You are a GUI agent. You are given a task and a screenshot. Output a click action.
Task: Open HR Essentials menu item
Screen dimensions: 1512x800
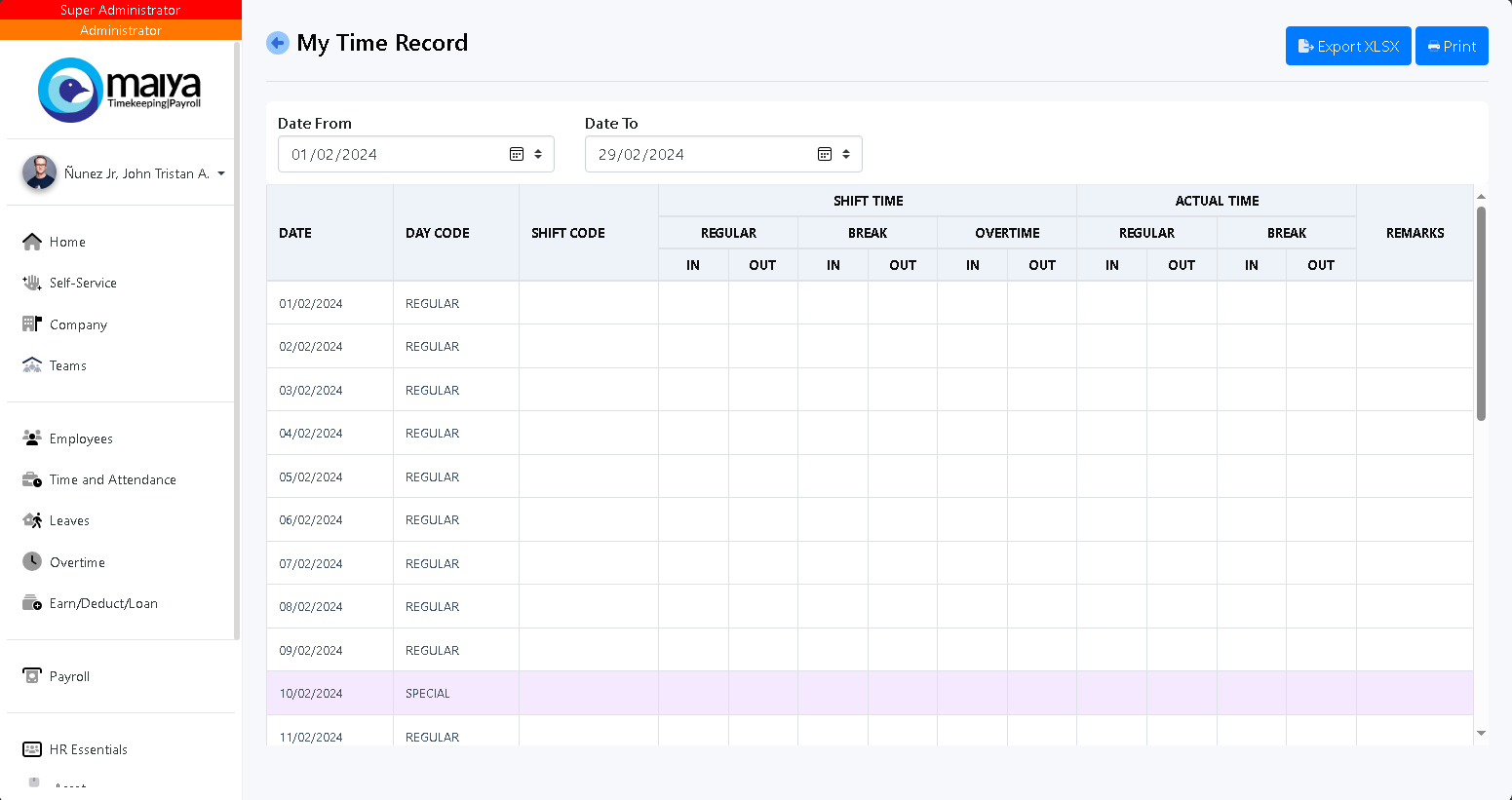[88, 749]
